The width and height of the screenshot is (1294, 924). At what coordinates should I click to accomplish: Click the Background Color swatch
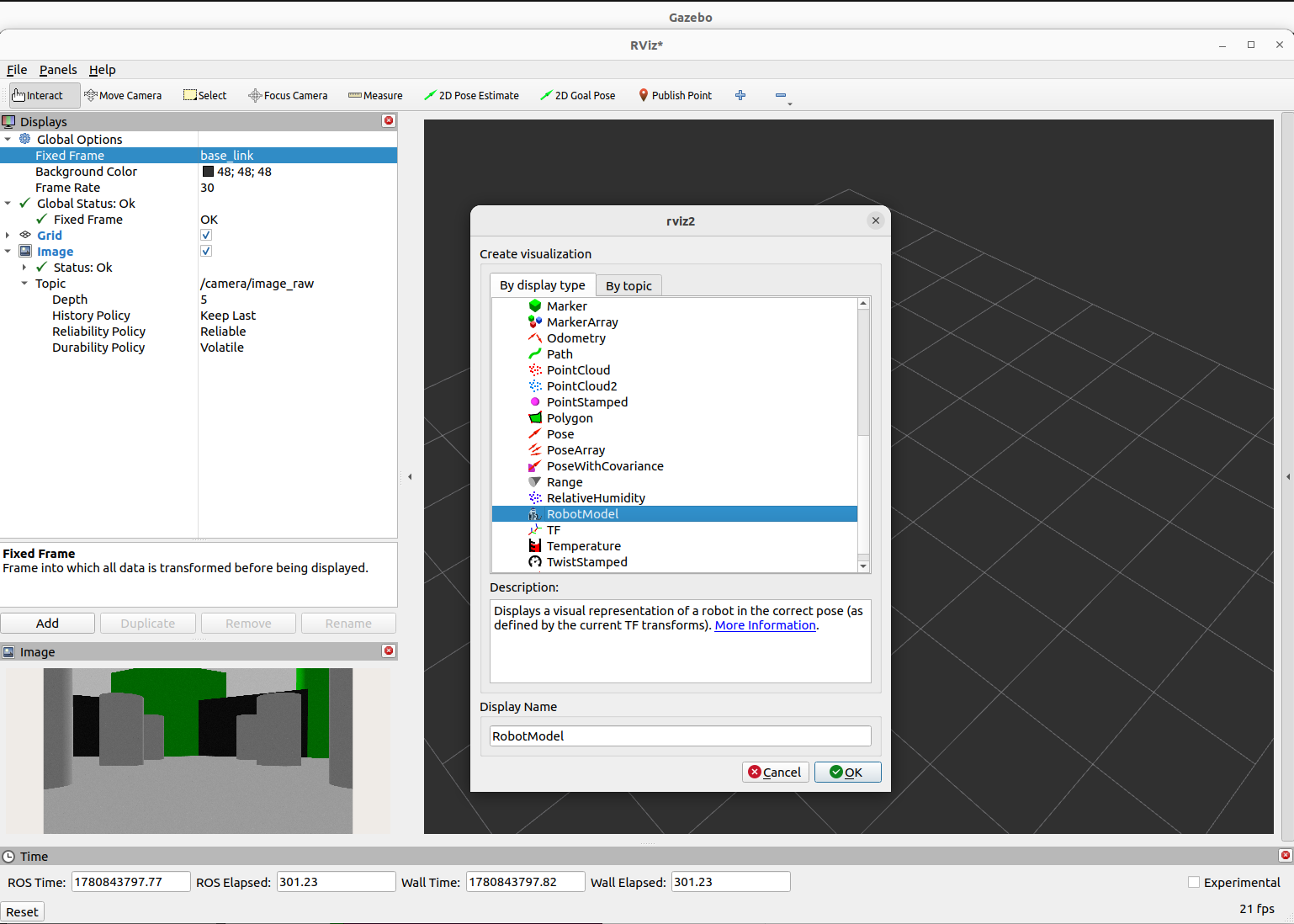pos(208,171)
